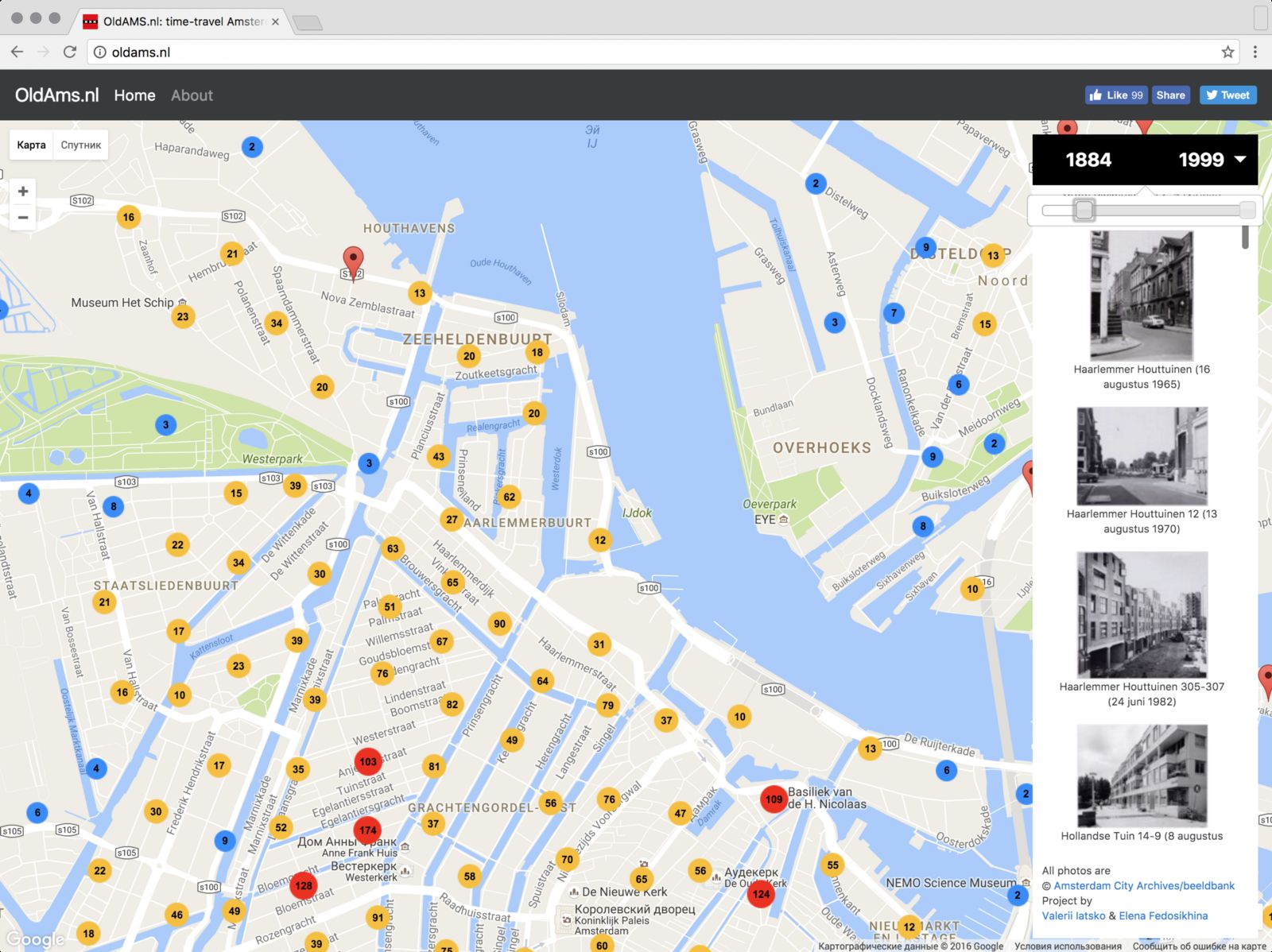
Task: Go back in browser history
Action: [17, 52]
